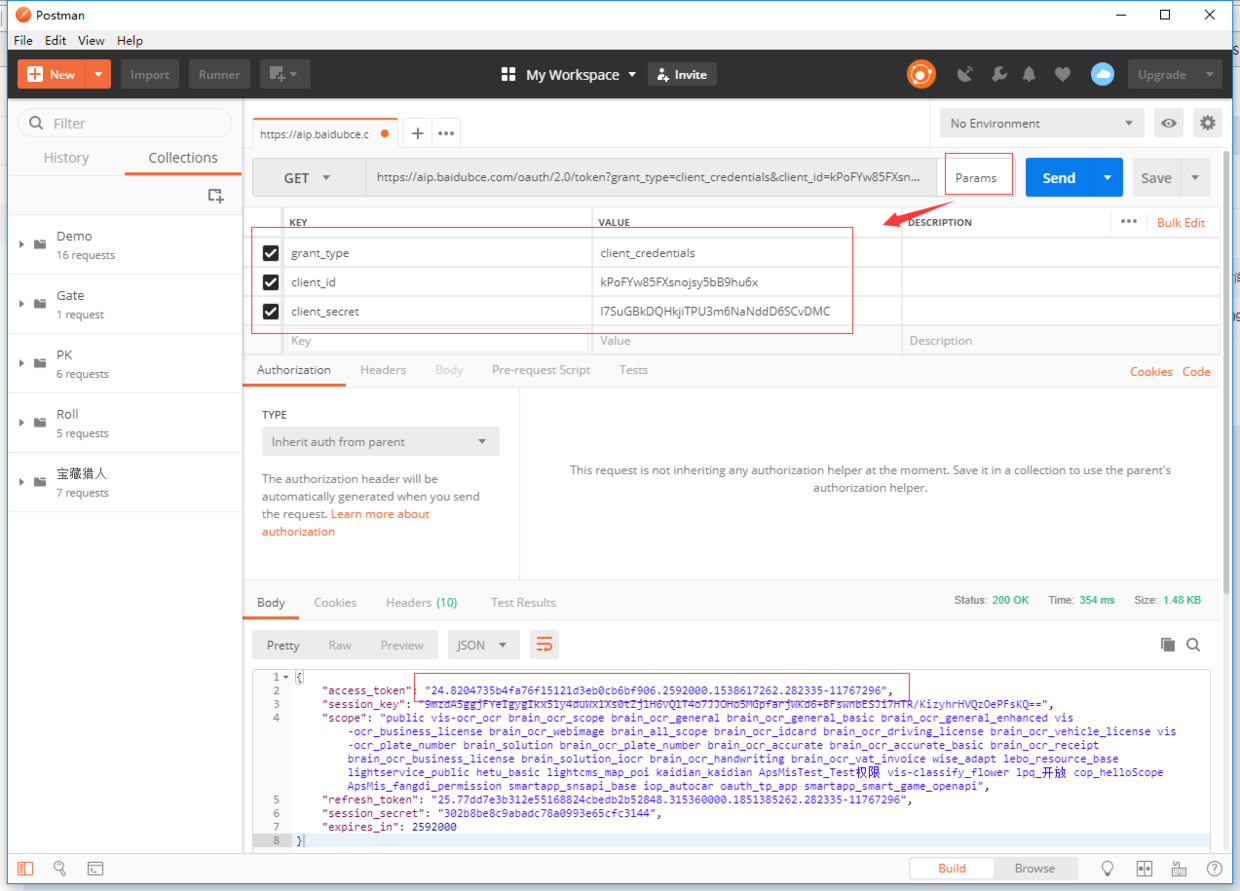Click the request URL field

(651, 178)
